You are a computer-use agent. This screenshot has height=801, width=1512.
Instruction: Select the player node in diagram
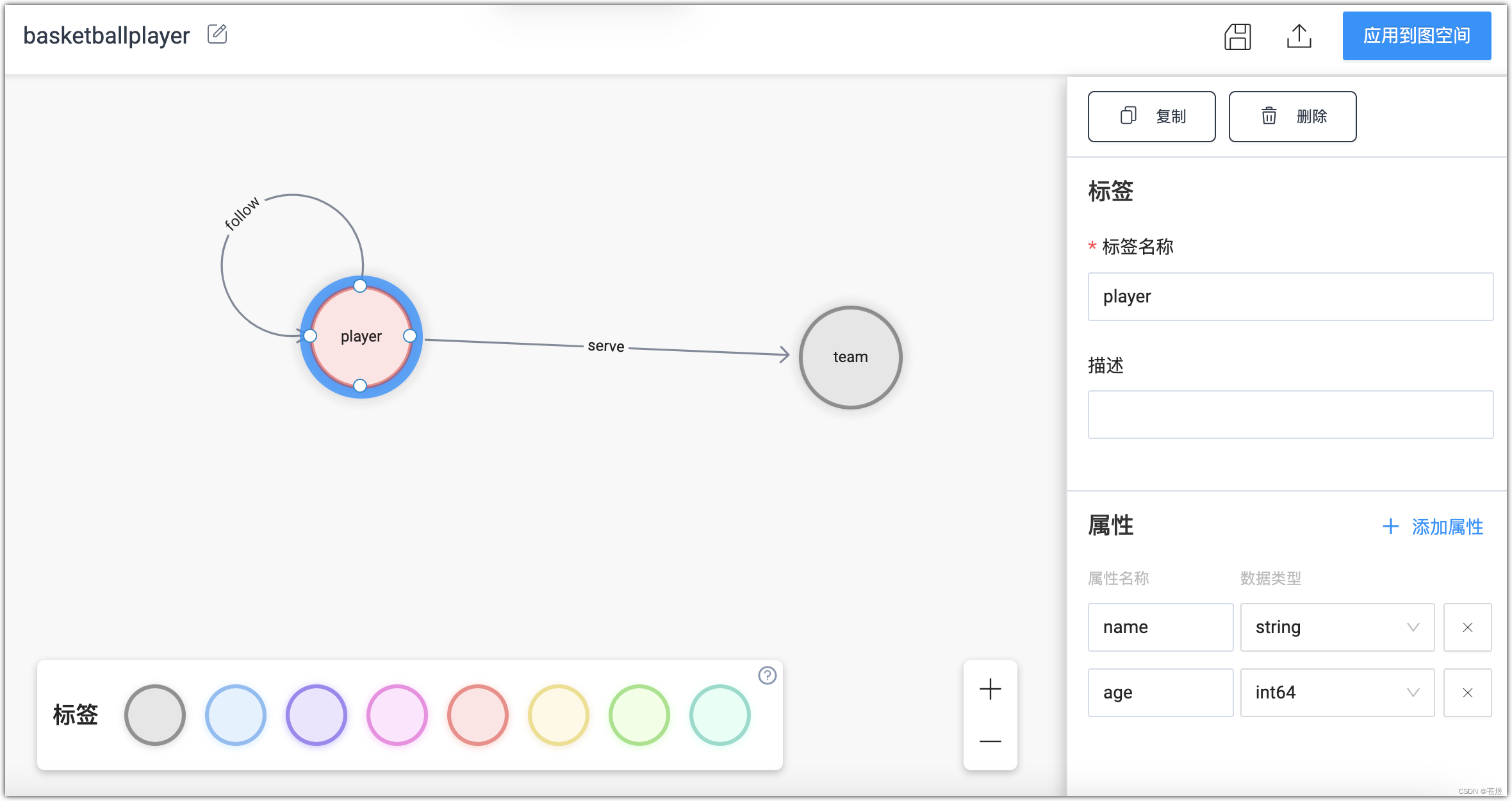tap(359, 336)
